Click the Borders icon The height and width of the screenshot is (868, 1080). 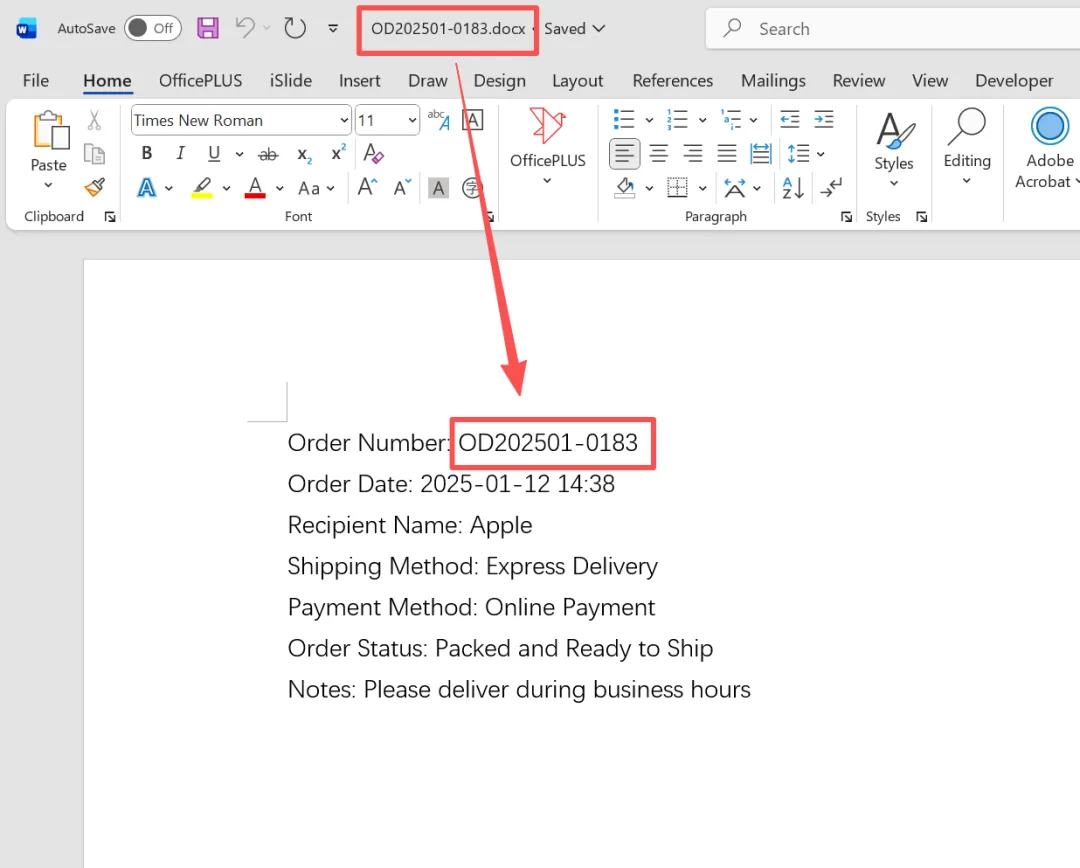tap(677, 187)
